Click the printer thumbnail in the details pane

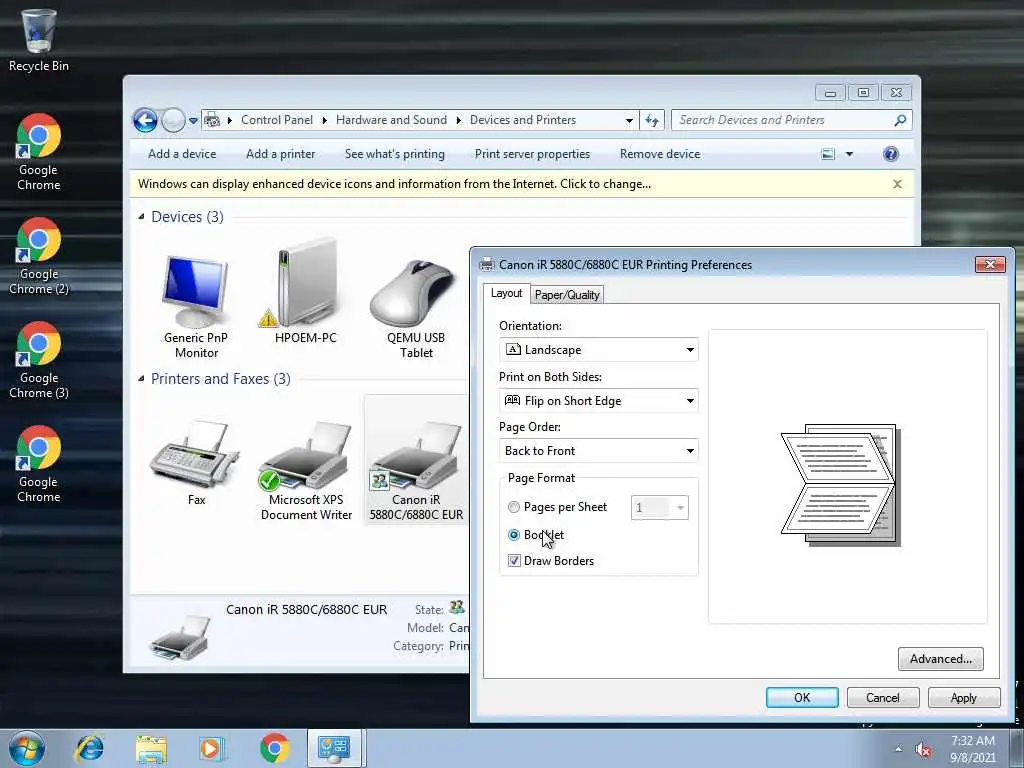coord(180,637)
